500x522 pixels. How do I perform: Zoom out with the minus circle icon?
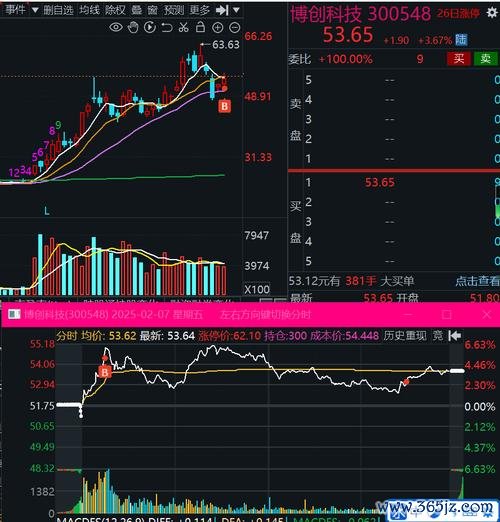[235, 27]
